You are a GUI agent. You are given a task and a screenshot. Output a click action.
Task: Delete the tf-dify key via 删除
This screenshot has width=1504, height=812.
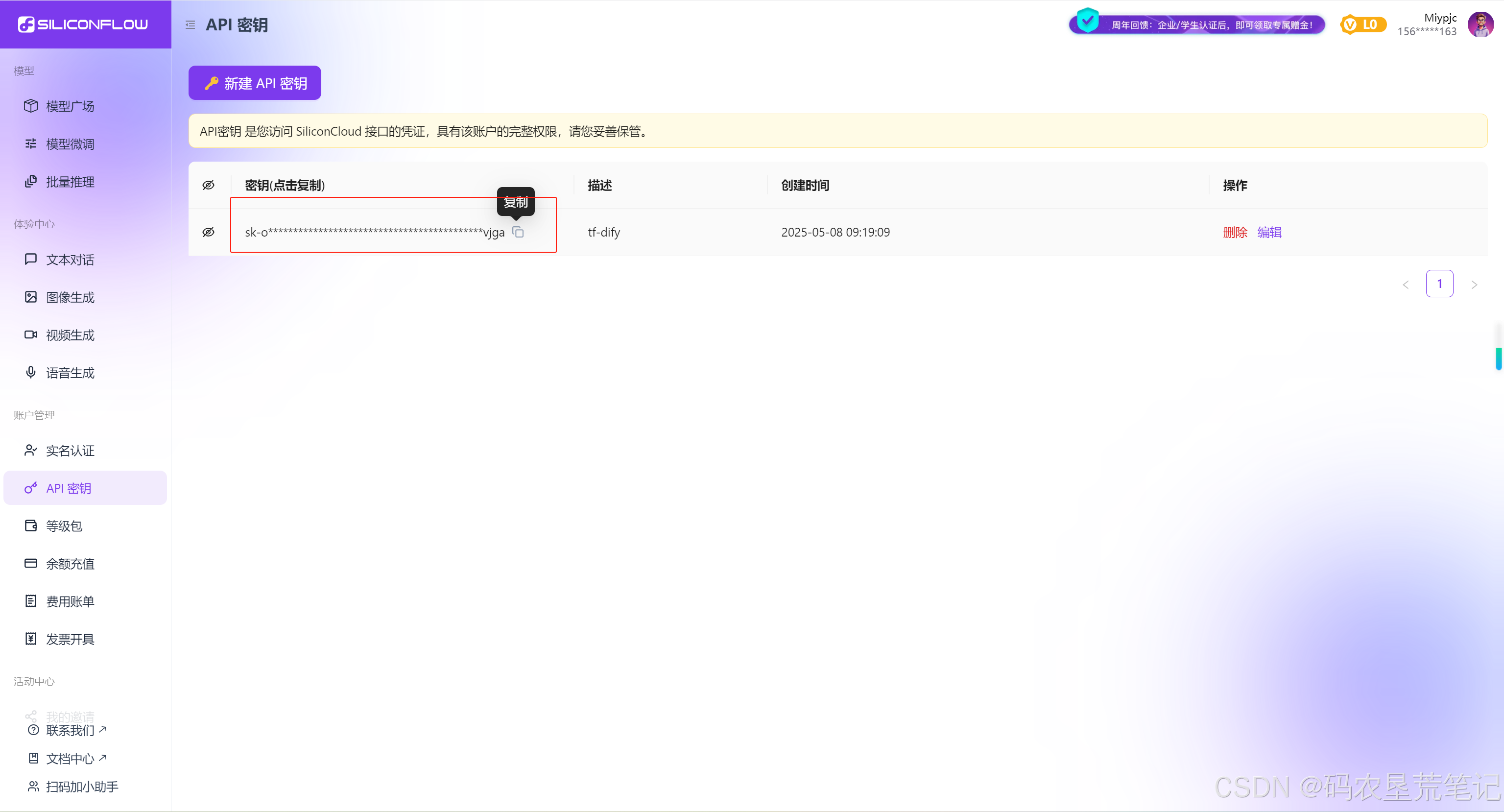coord(1234,232)
